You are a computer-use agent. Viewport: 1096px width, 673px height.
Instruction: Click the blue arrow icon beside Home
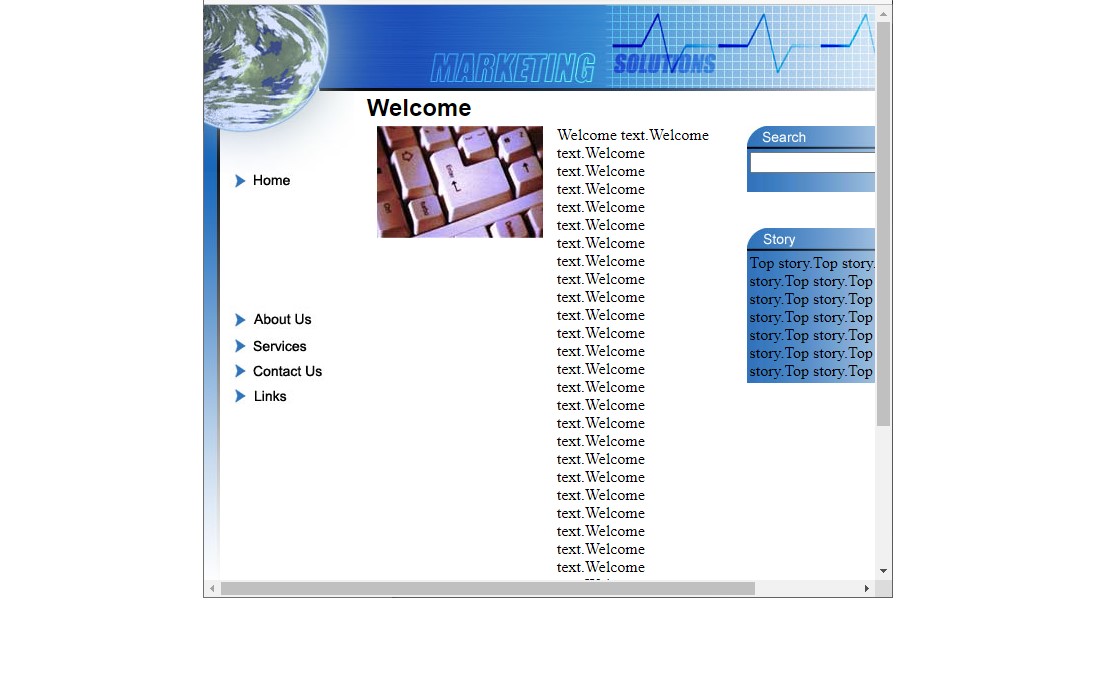point(240,181)
